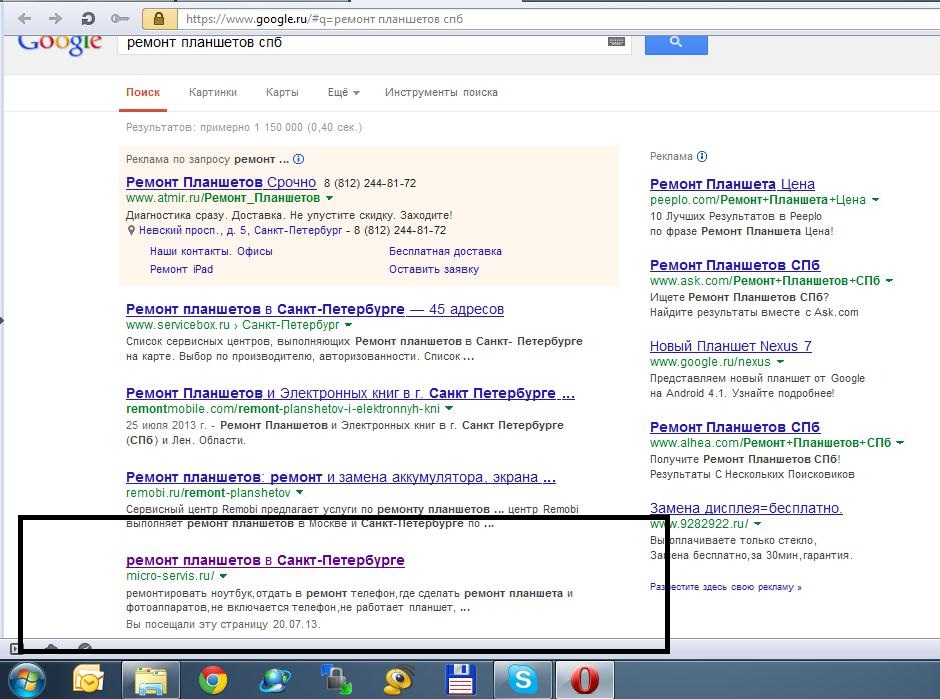Click the Google logo
940x699 pixels.
click(x=60, y=43)
